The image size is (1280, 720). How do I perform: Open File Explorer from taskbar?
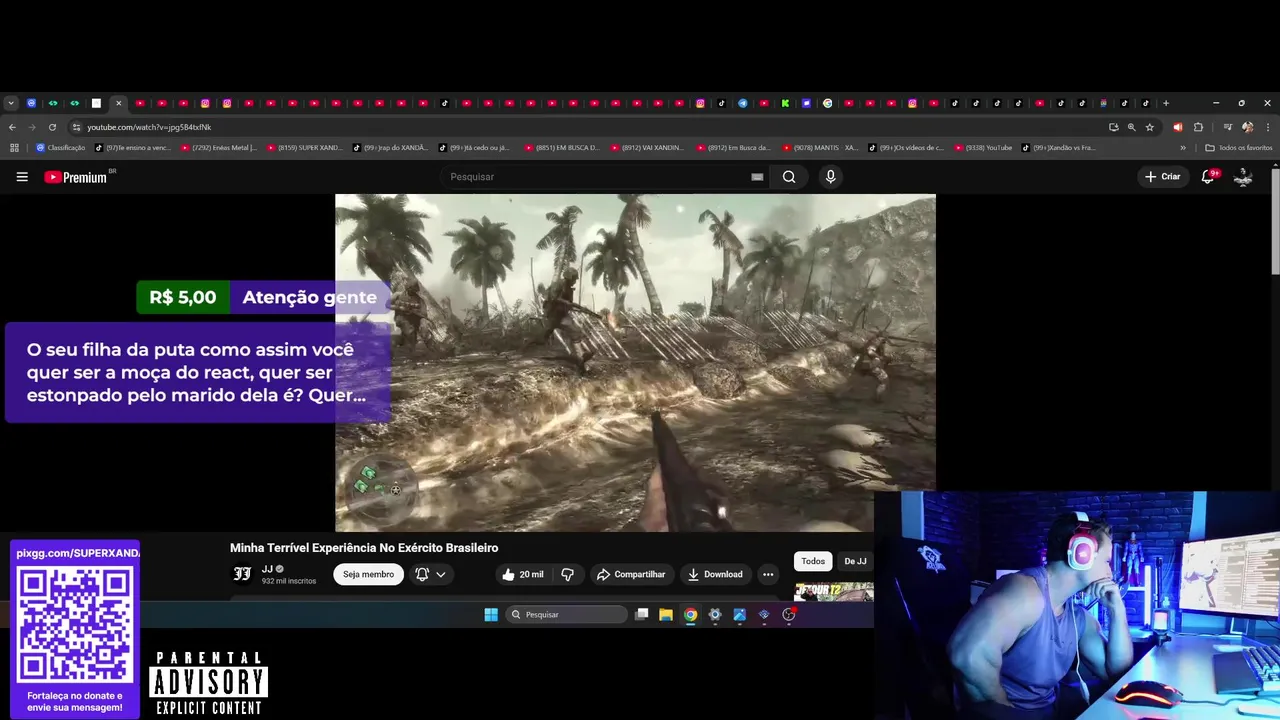coord(666,615)
